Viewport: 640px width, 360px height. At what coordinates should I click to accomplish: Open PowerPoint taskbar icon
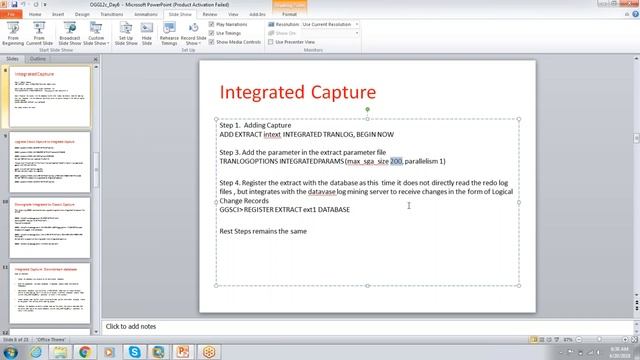pos(183,352)
